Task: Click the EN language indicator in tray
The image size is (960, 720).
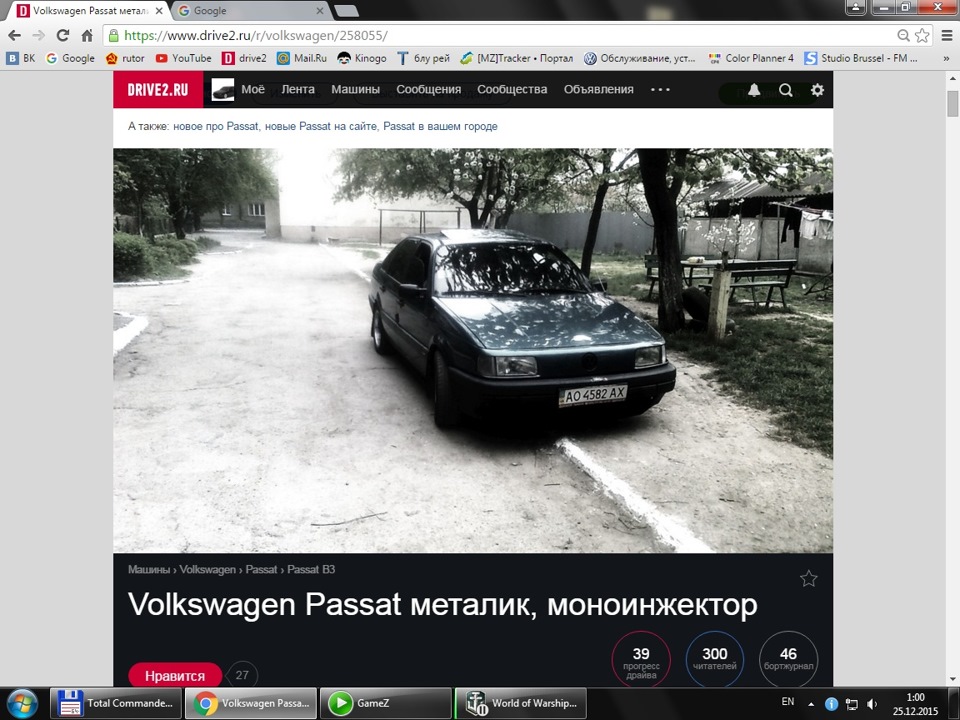Action: [x=788, y=702]
